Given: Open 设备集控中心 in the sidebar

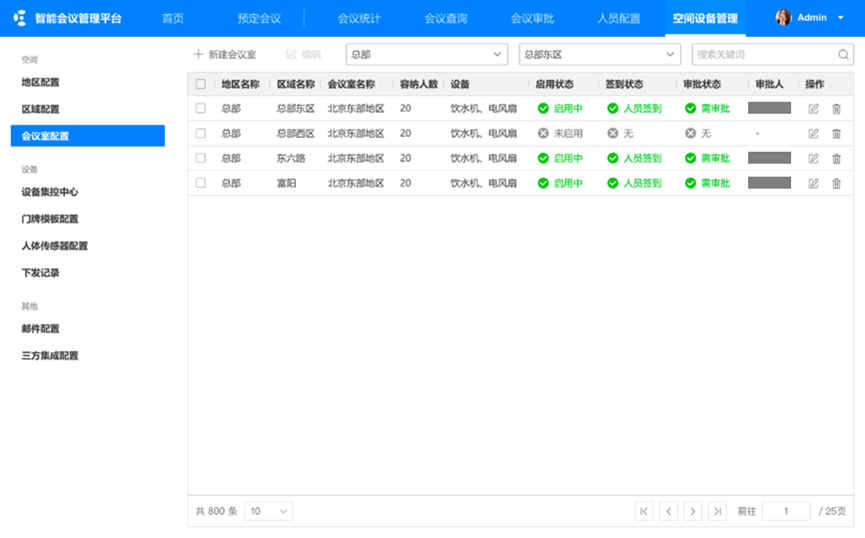Looking at the screenshot, I should (x=50, y=192).
